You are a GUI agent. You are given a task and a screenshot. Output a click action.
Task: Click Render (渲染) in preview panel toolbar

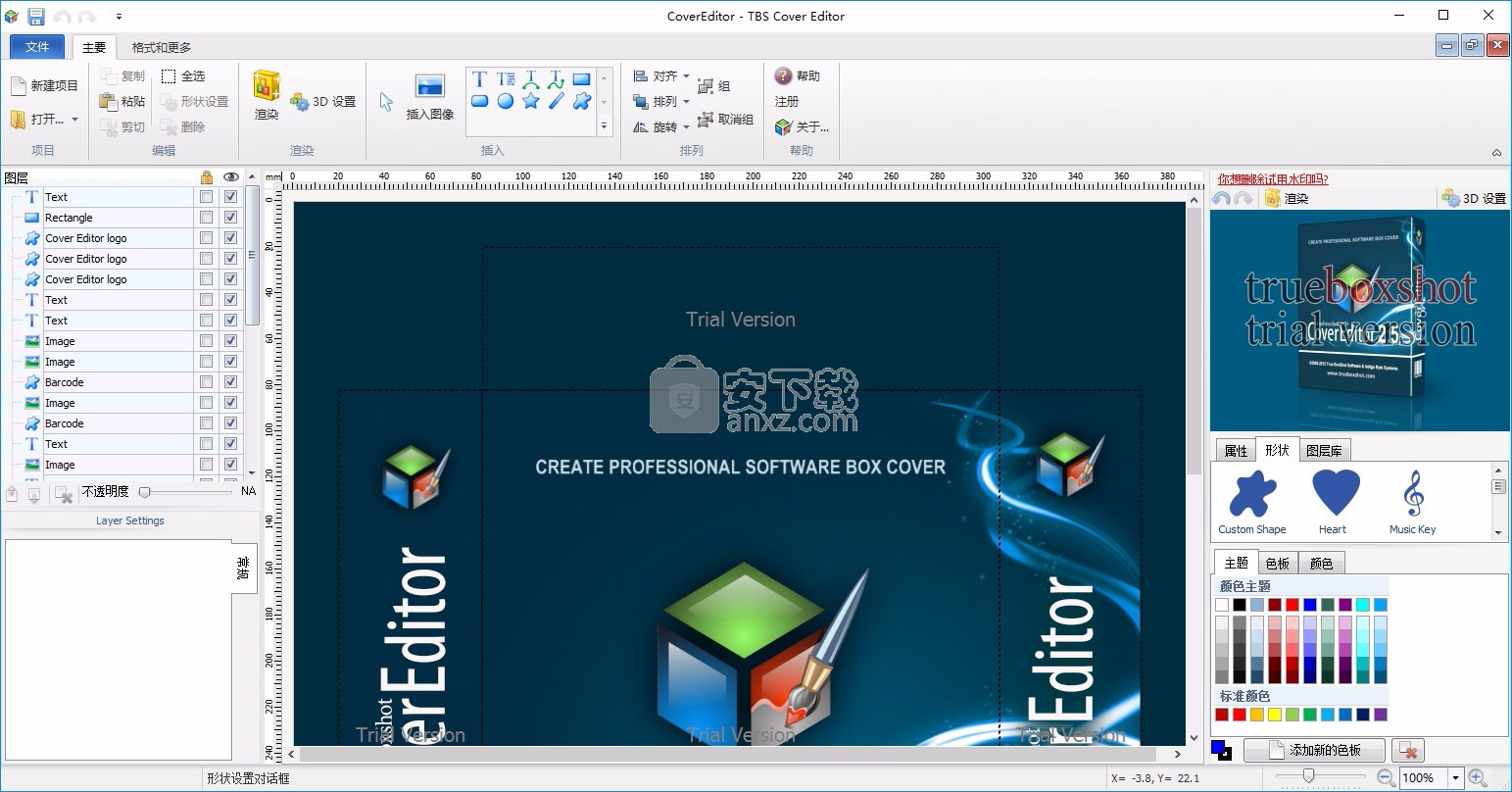1287,198
